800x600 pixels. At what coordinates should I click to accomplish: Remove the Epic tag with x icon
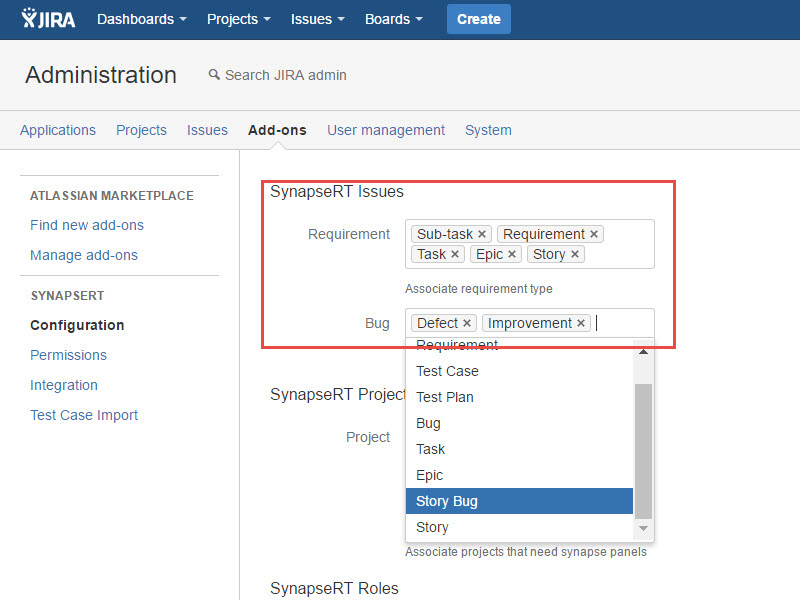[512, 255]
